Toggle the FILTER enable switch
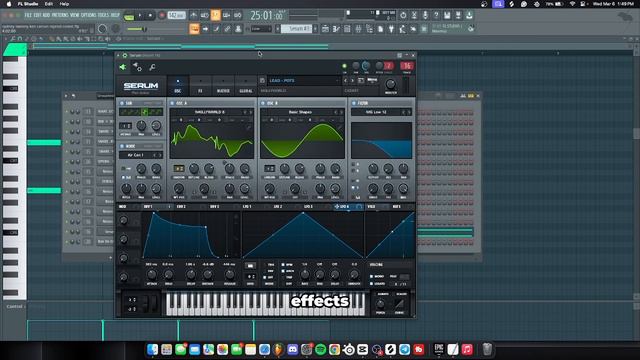640x360 pixels. [354, 103]
